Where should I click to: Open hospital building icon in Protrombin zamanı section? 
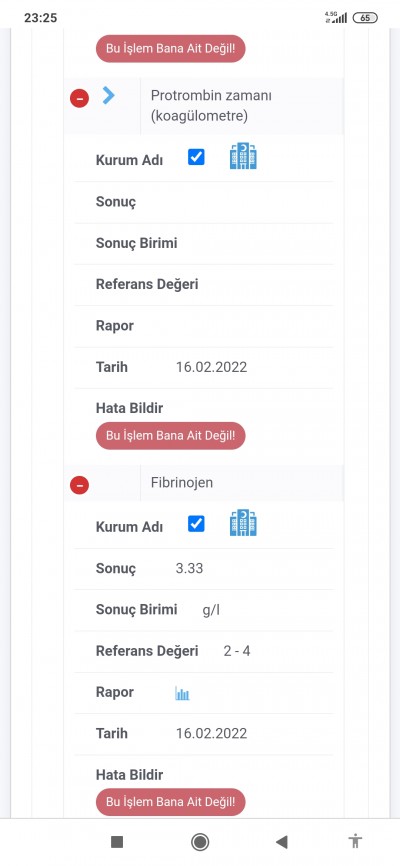tap(243, 156)
